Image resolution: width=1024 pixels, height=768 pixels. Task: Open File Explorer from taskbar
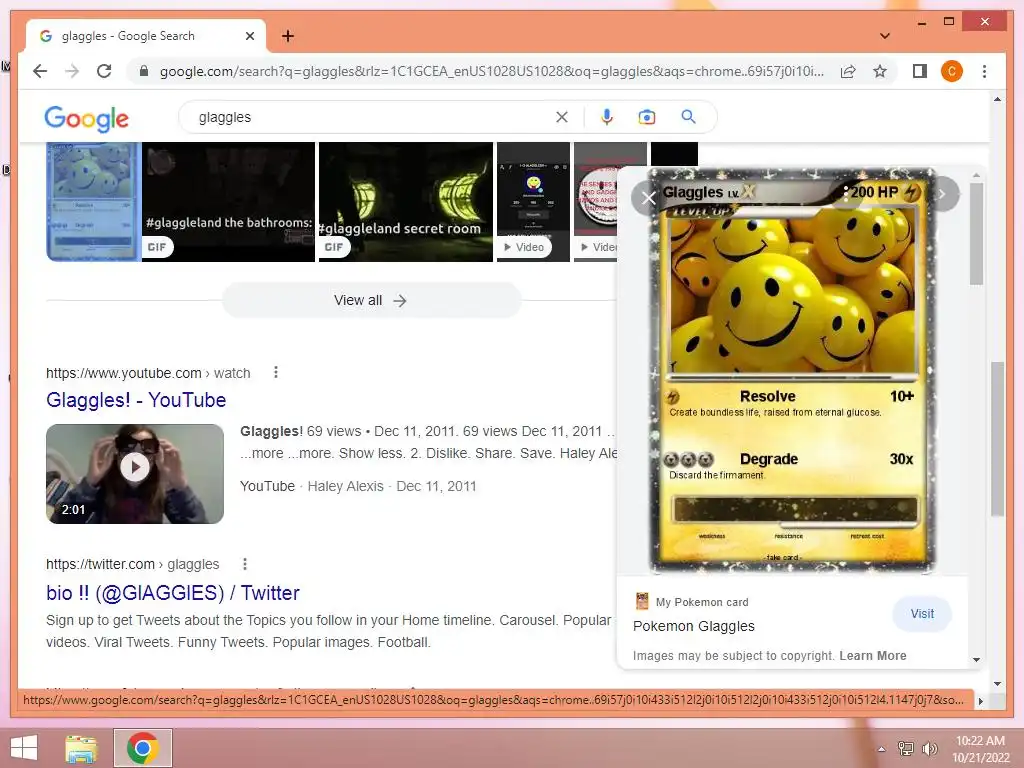tap(81, 748)
